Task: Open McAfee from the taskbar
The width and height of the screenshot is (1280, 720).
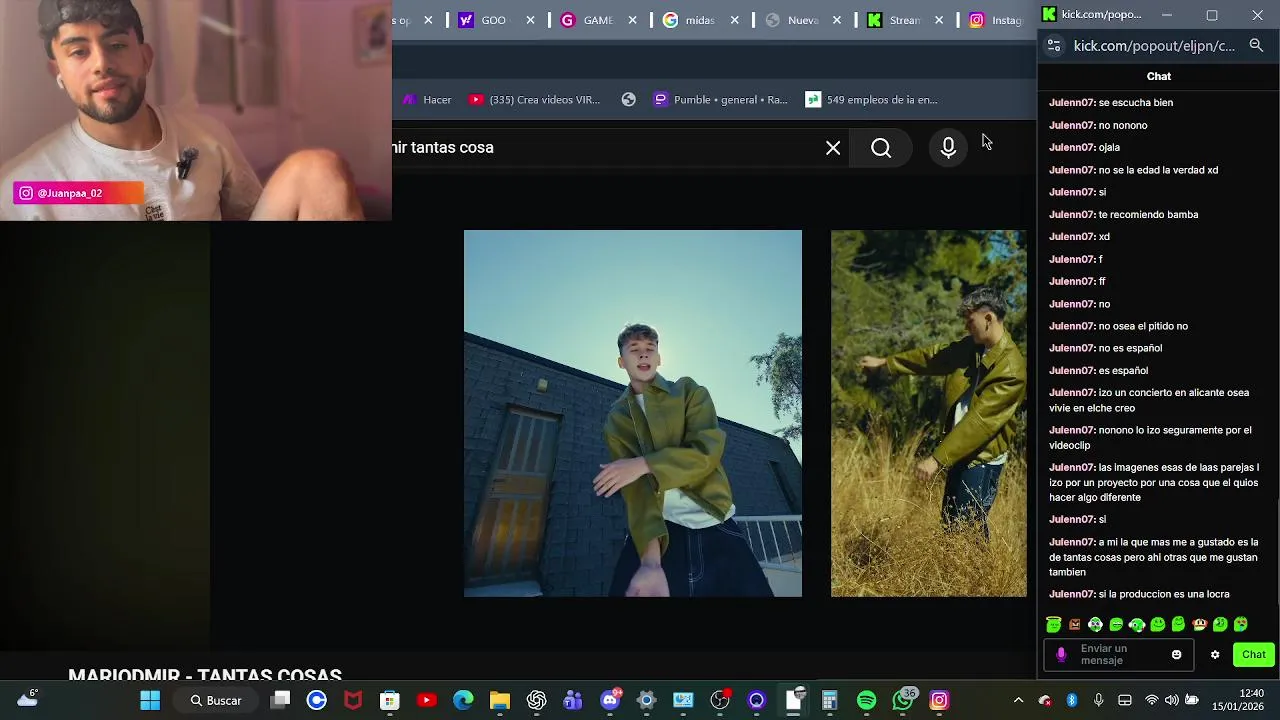Action: pos(353,700)
